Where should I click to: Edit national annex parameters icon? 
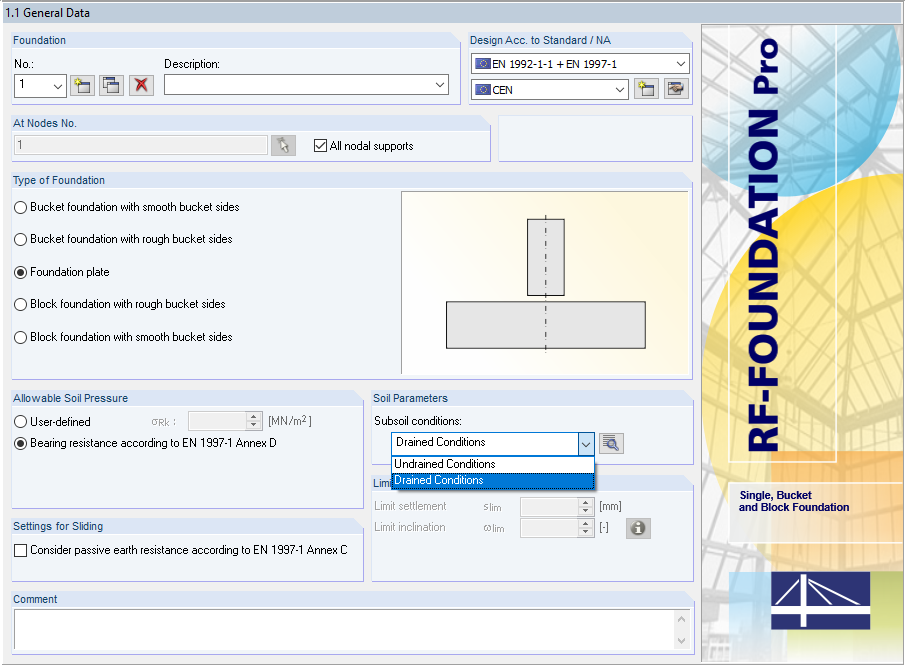coord(676,89)
